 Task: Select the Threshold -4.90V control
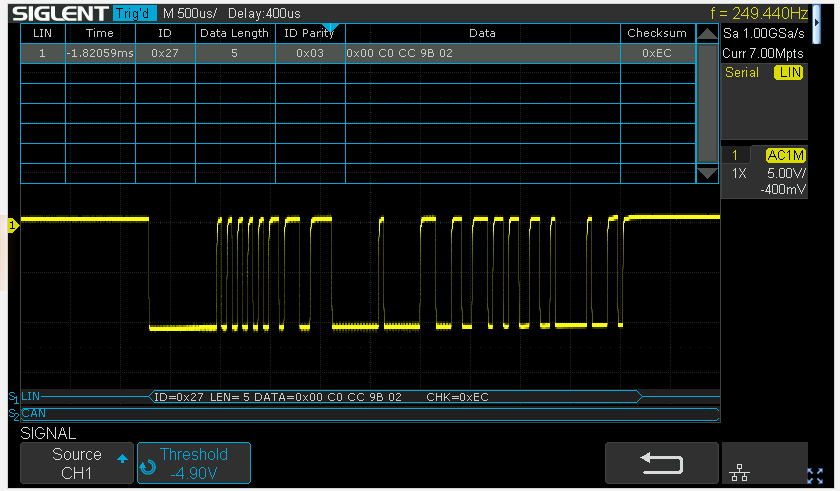[193, 463]
